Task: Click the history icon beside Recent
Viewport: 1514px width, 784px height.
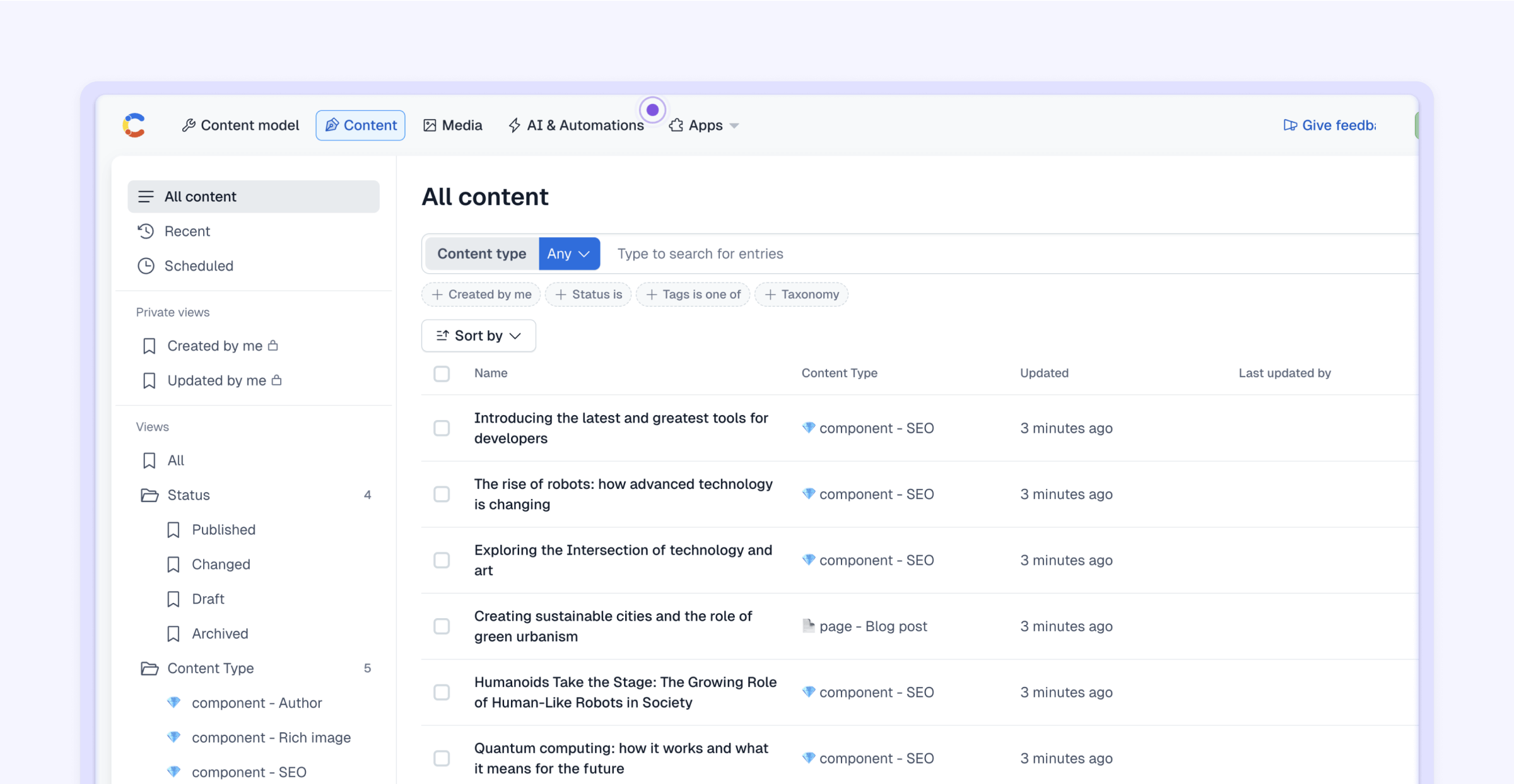Action: pos(146,231)
